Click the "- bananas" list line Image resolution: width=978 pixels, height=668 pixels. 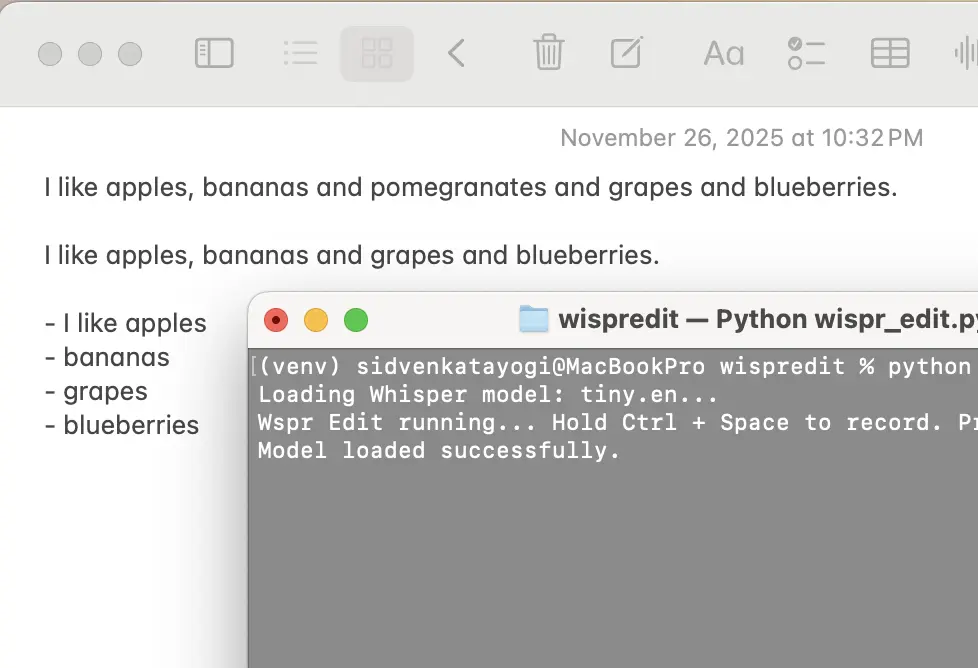[x=108, y=357]
